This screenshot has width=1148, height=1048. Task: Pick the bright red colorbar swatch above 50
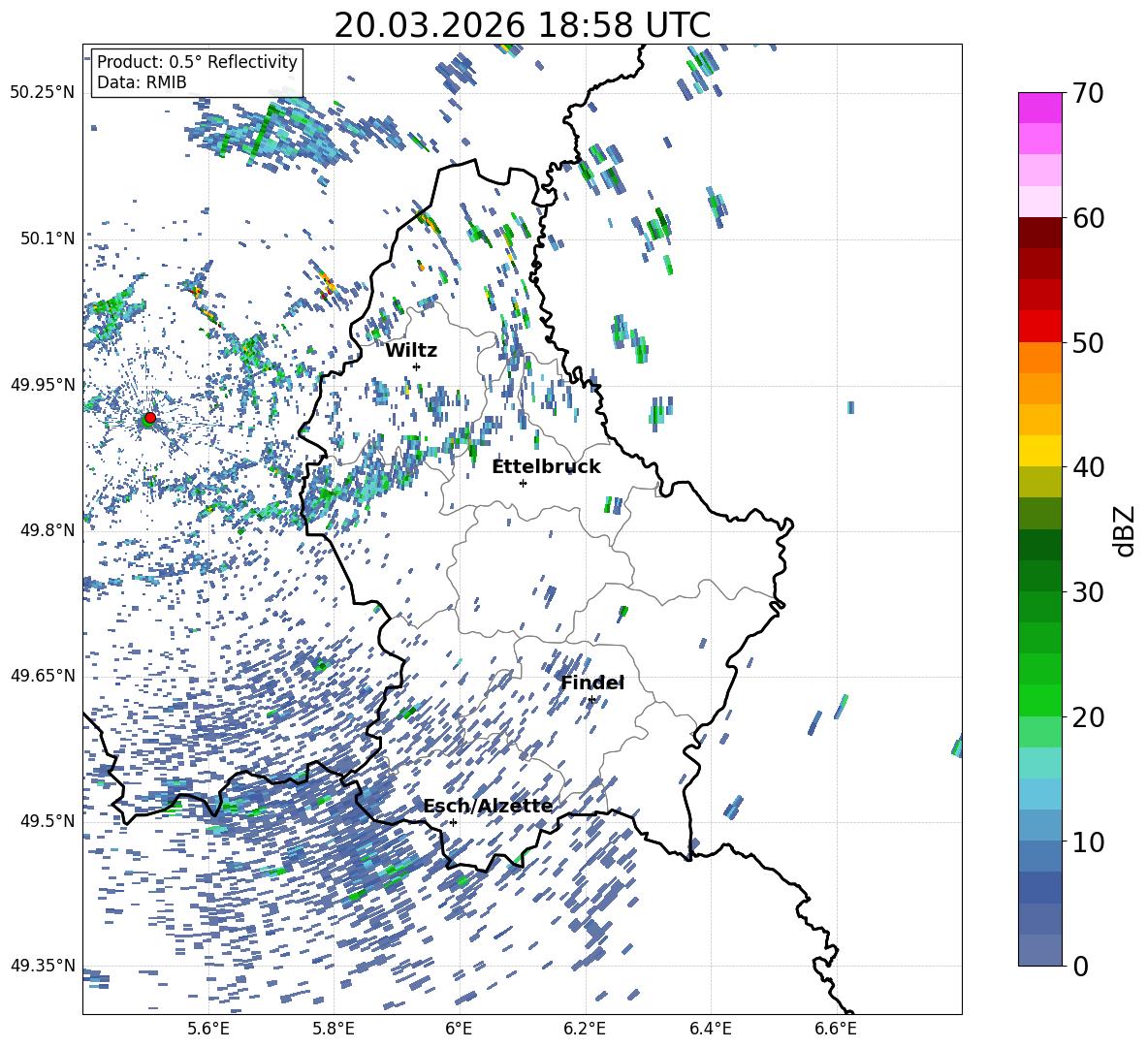coord(1040,326)
